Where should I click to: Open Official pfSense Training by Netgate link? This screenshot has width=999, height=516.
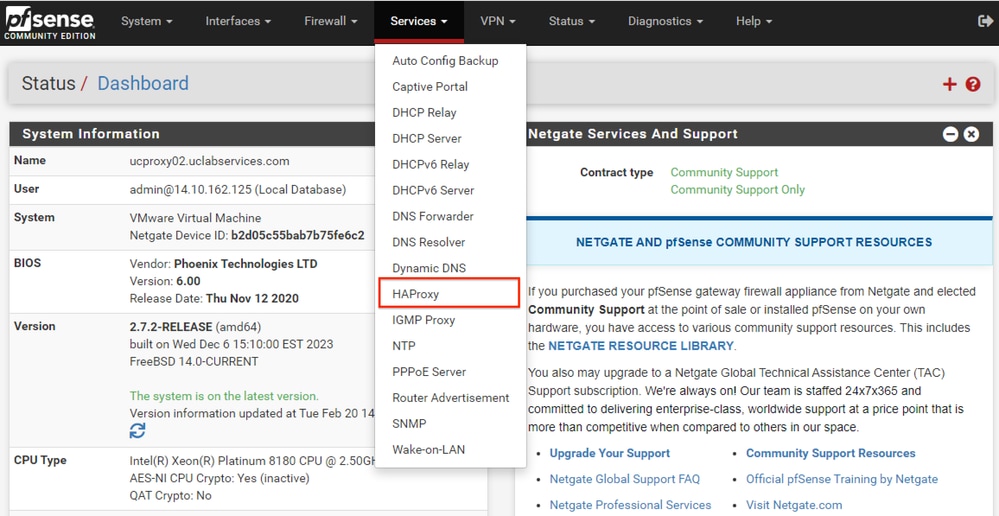click(x=842, y=479)
